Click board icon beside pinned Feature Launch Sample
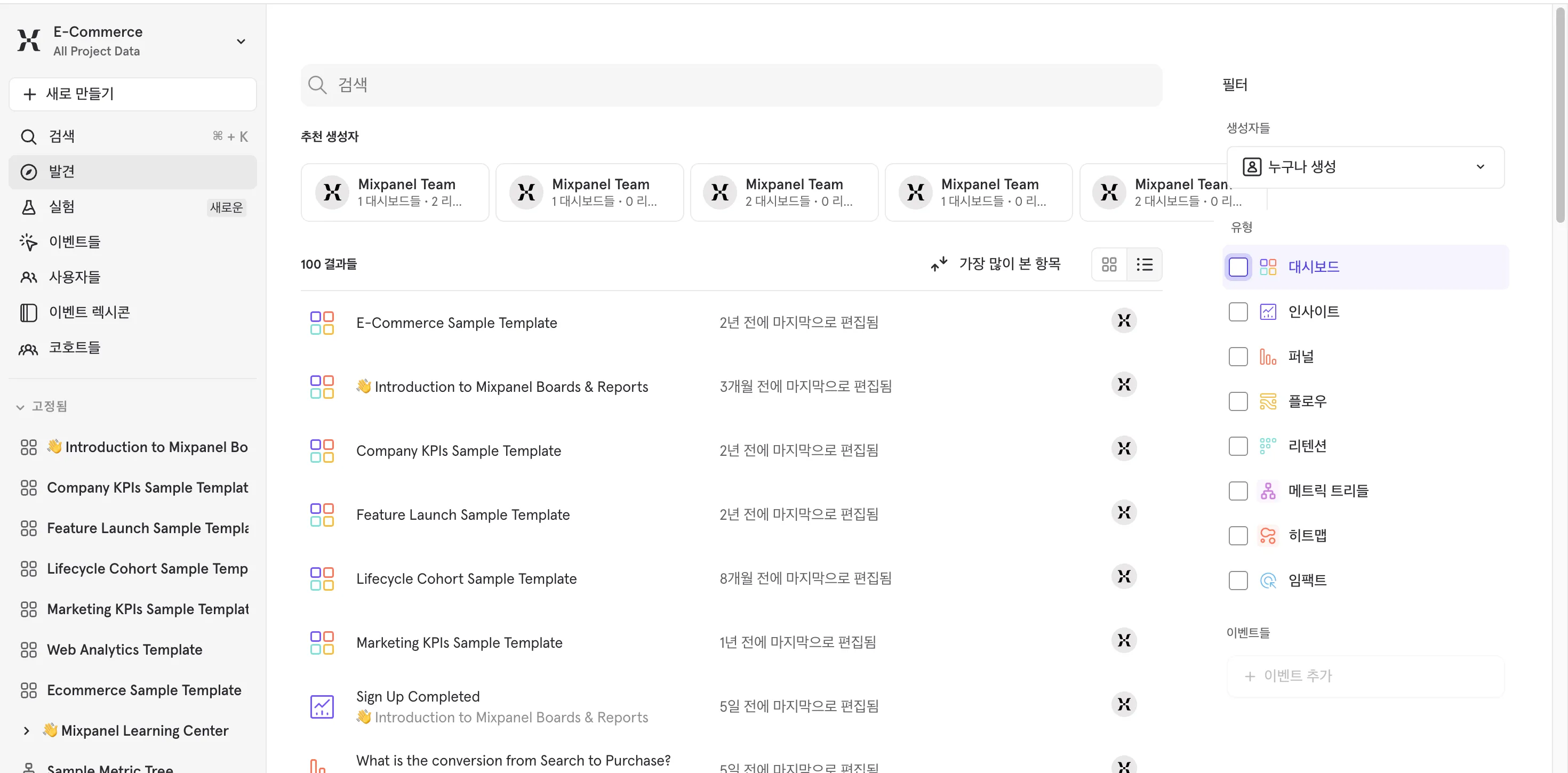The height and width of the screenshot is (773, 1568). pos(29,528)
